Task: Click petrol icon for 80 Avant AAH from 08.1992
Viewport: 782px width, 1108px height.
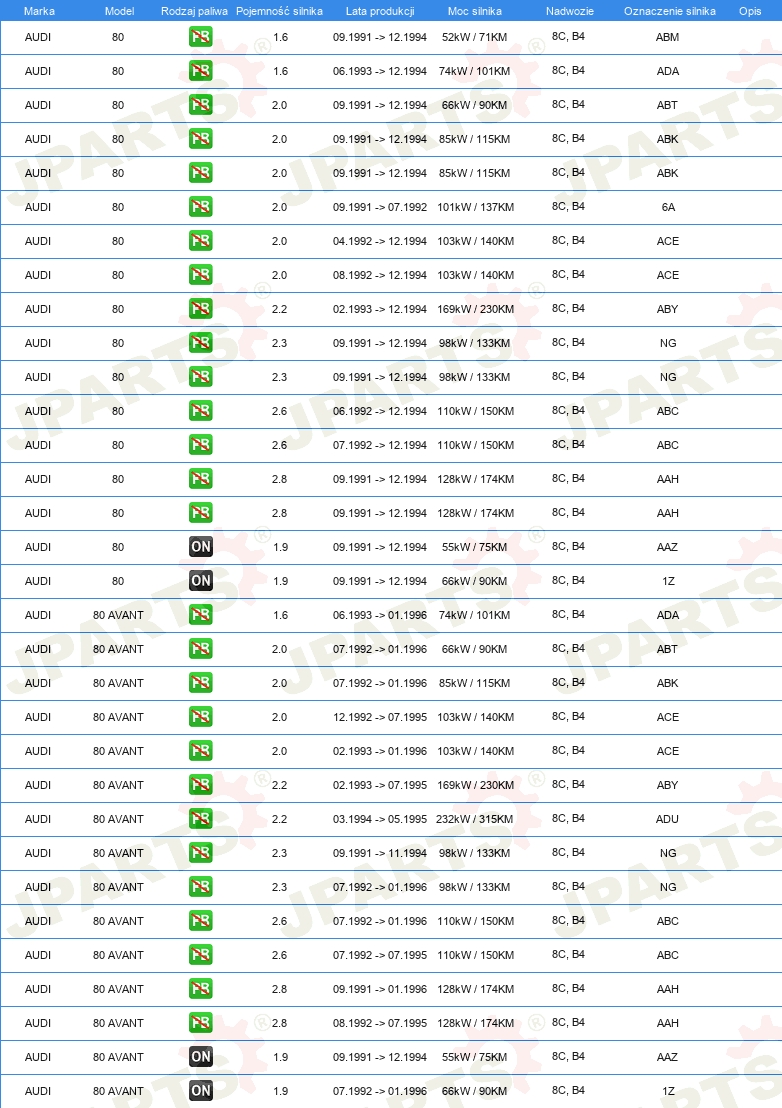Action: click(201, 1022)
